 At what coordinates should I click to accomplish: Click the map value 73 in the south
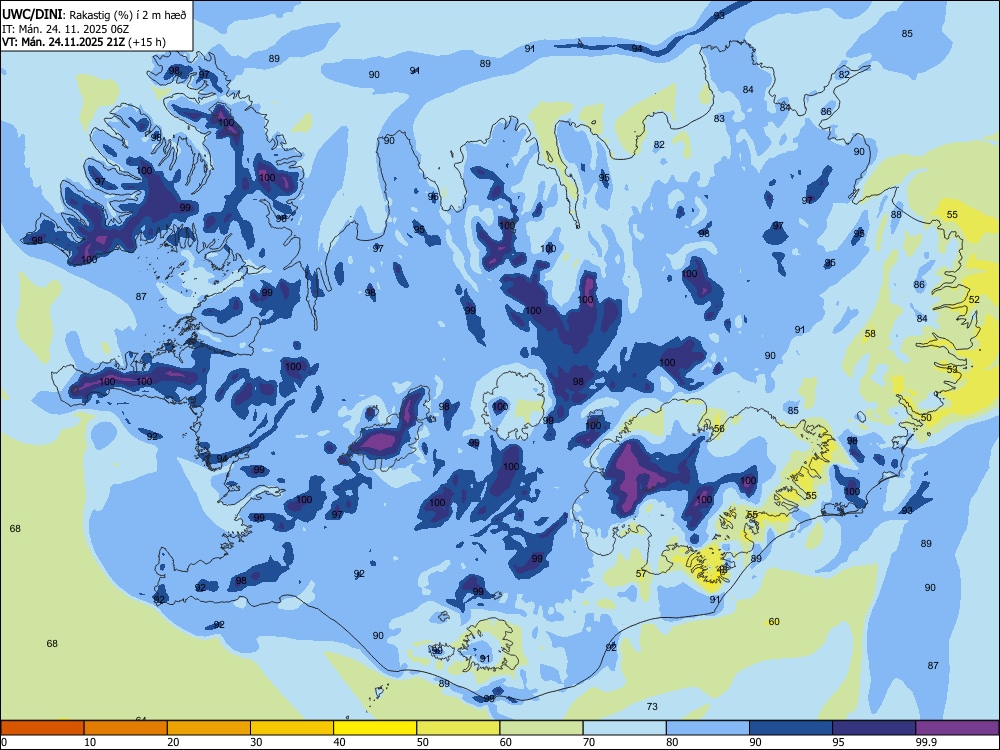point(652,706)
